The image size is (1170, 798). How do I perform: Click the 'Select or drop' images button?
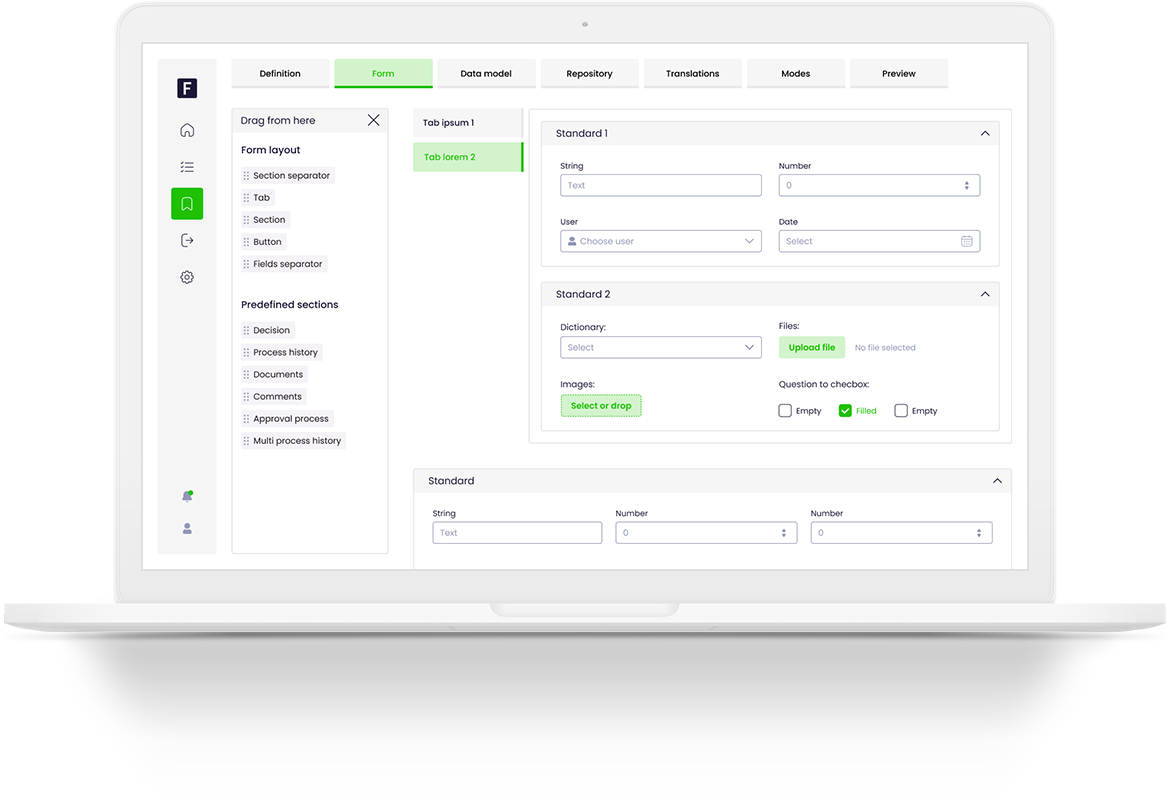tap(601, 406)
